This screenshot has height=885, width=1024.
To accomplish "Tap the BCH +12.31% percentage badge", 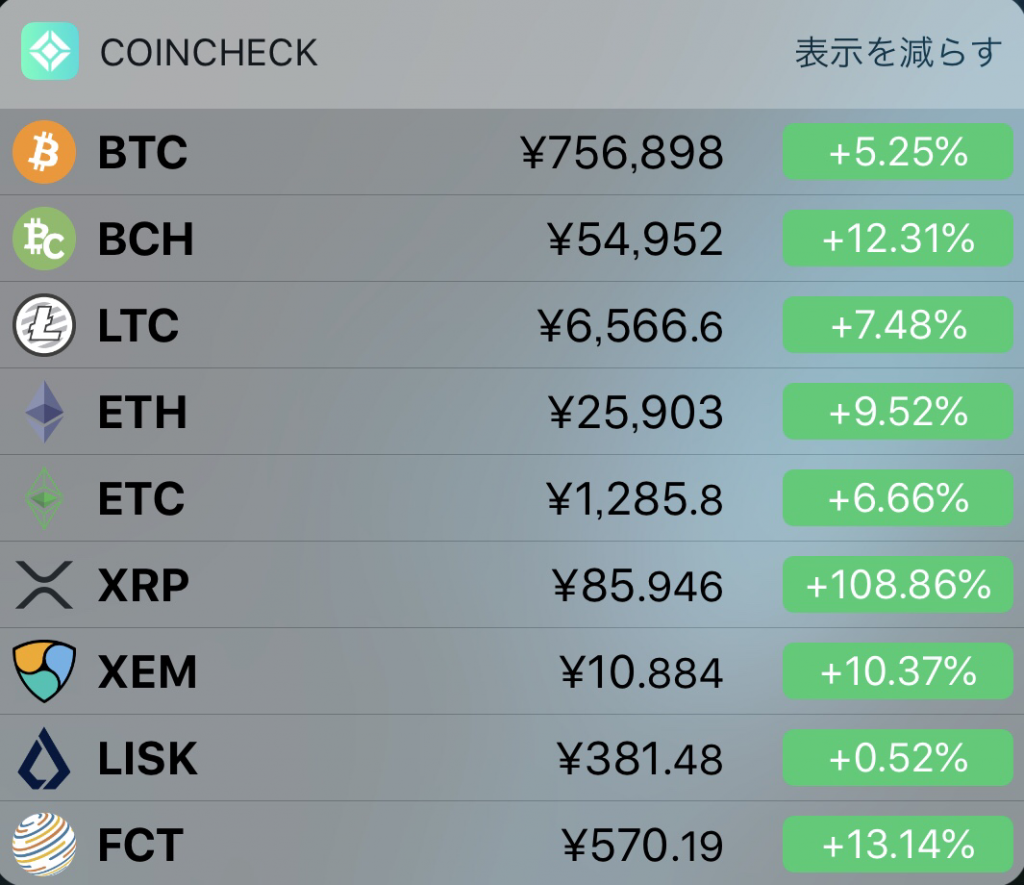I will pyautogui.click(x=898, y=238).
